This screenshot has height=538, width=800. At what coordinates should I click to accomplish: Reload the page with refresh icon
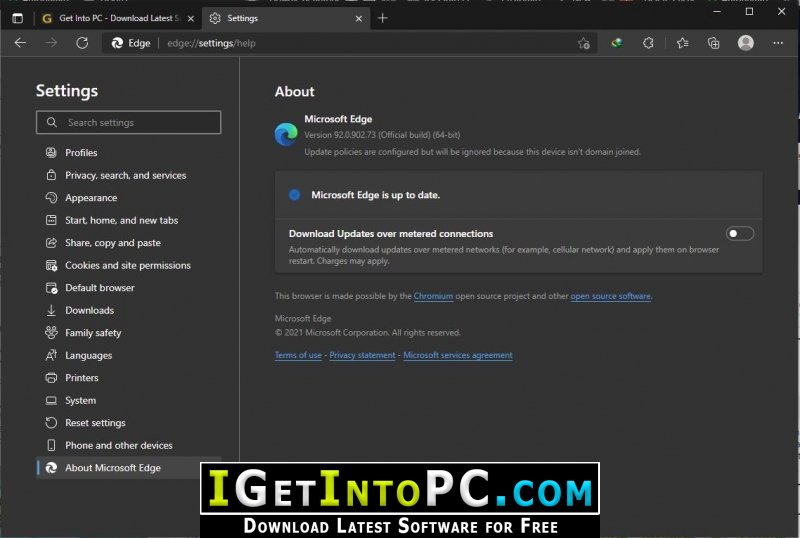click(x=82, y=43)
